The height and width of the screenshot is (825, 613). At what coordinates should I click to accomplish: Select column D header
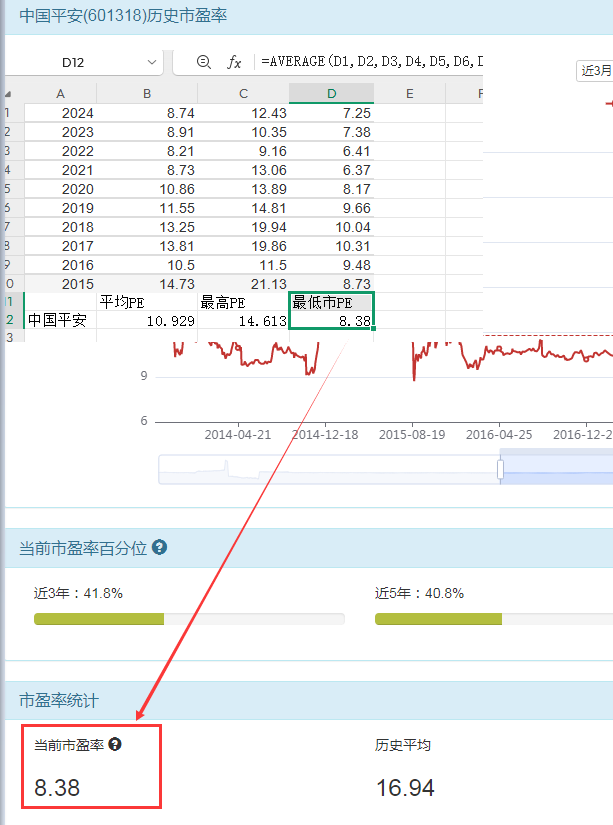pos(331,94)
